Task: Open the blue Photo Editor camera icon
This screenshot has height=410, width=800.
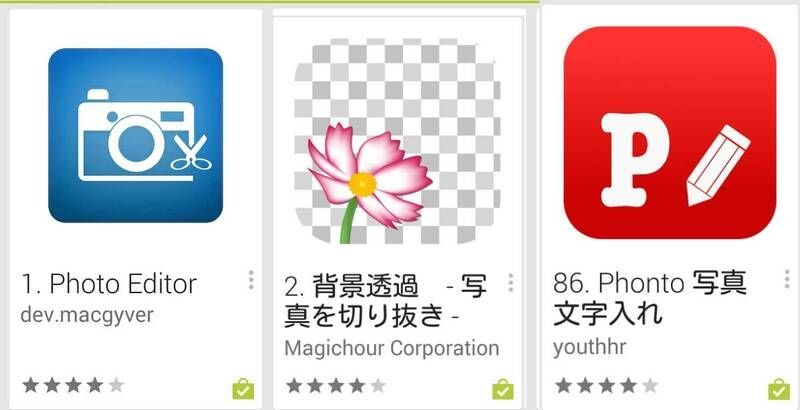Action: 136,135
